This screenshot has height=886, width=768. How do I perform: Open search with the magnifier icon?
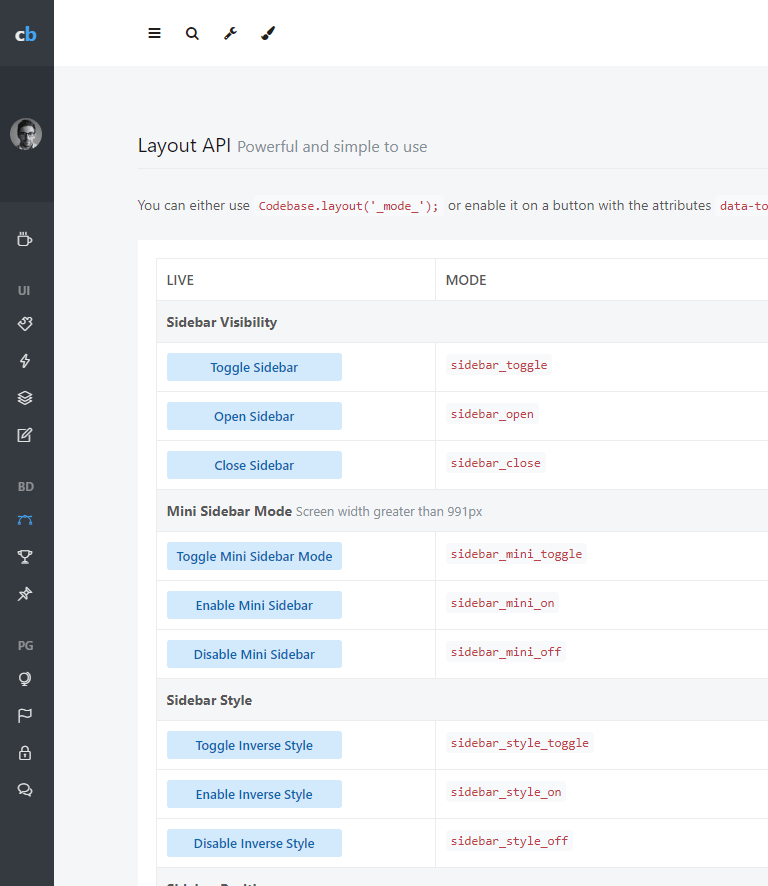(192, 33)
